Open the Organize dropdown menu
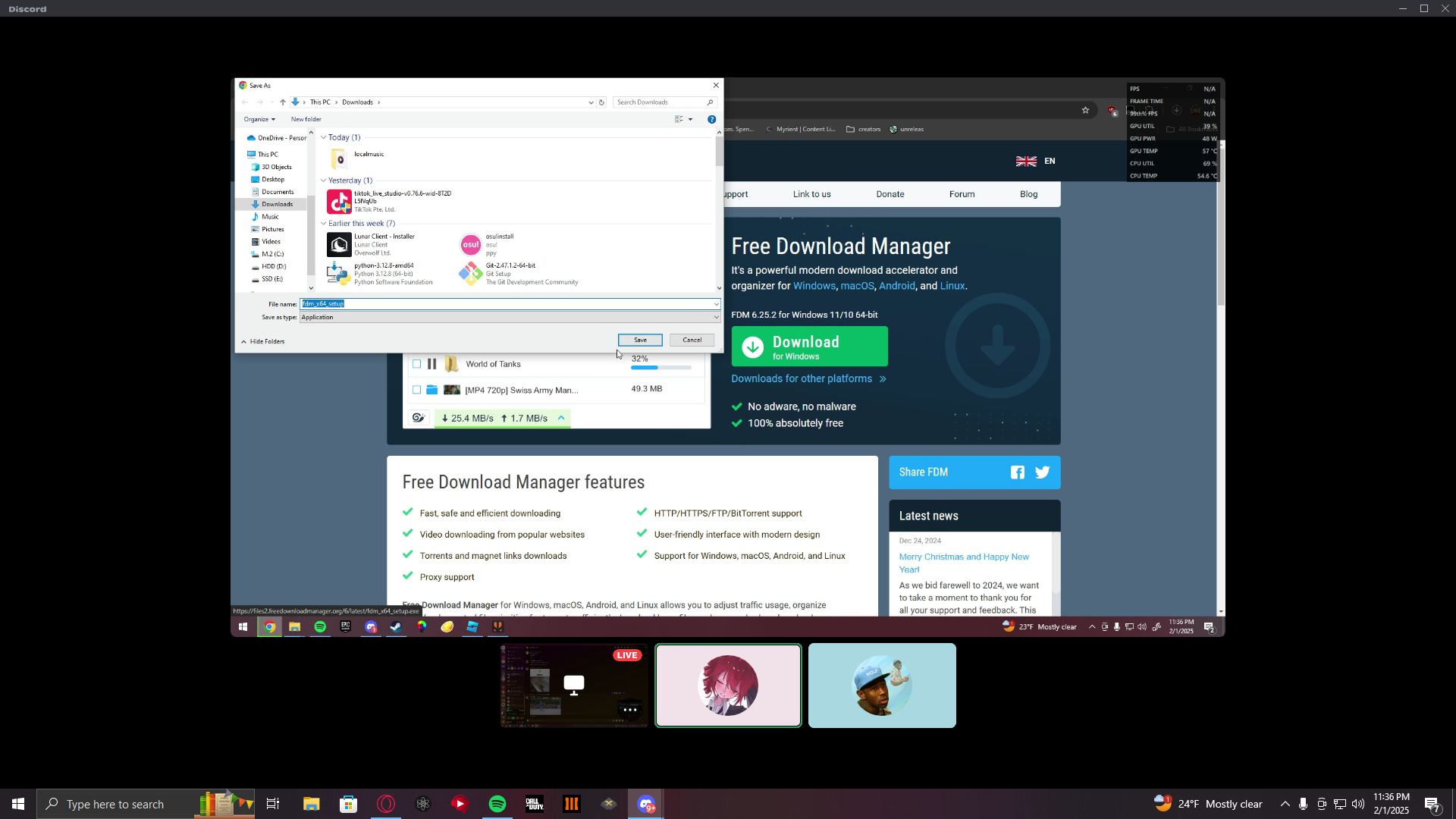Viewport: 1456px width, 819px height. pyautogui.click(x=259, y=120)
